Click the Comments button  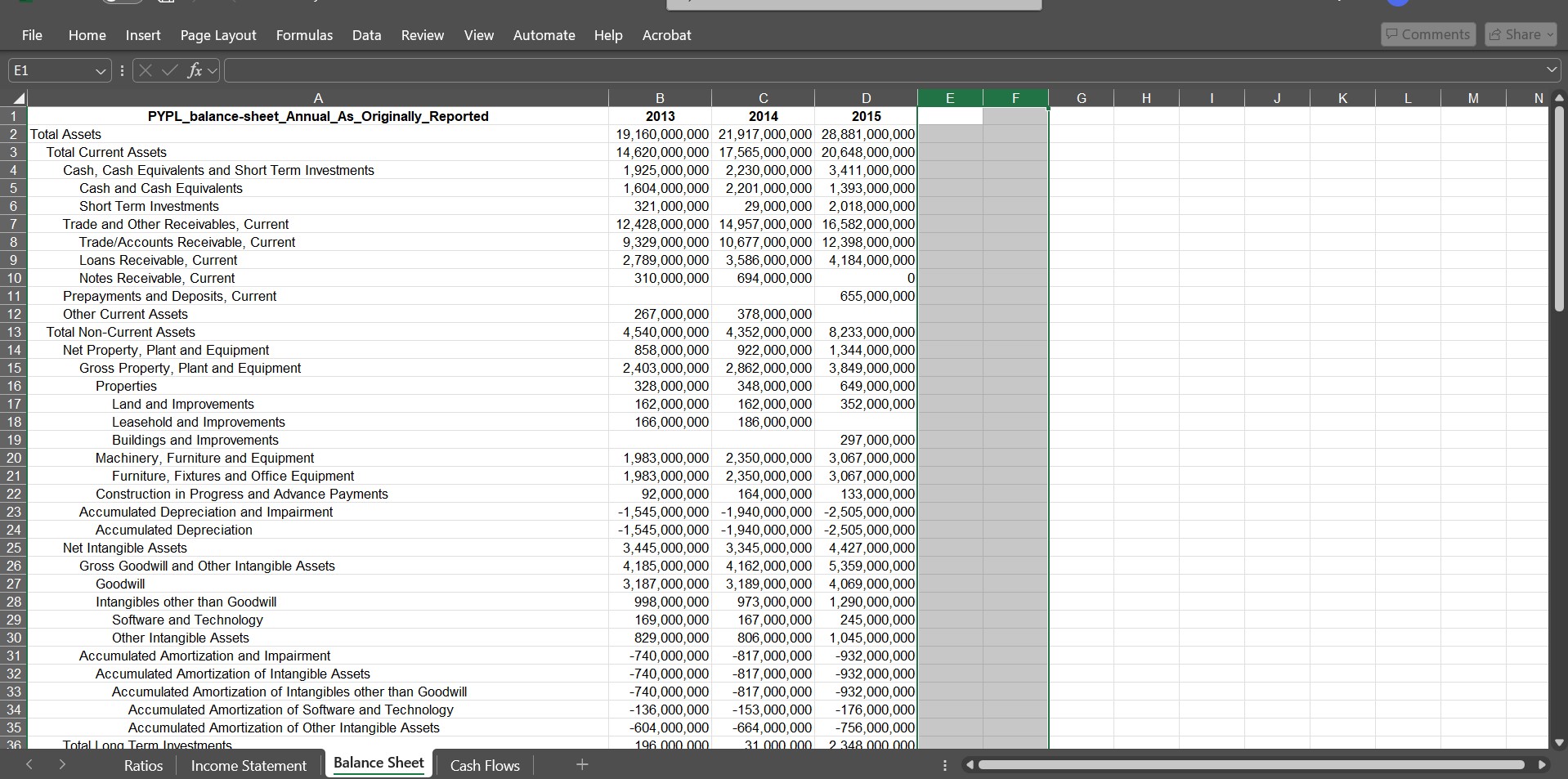(x=1428, y=34)
